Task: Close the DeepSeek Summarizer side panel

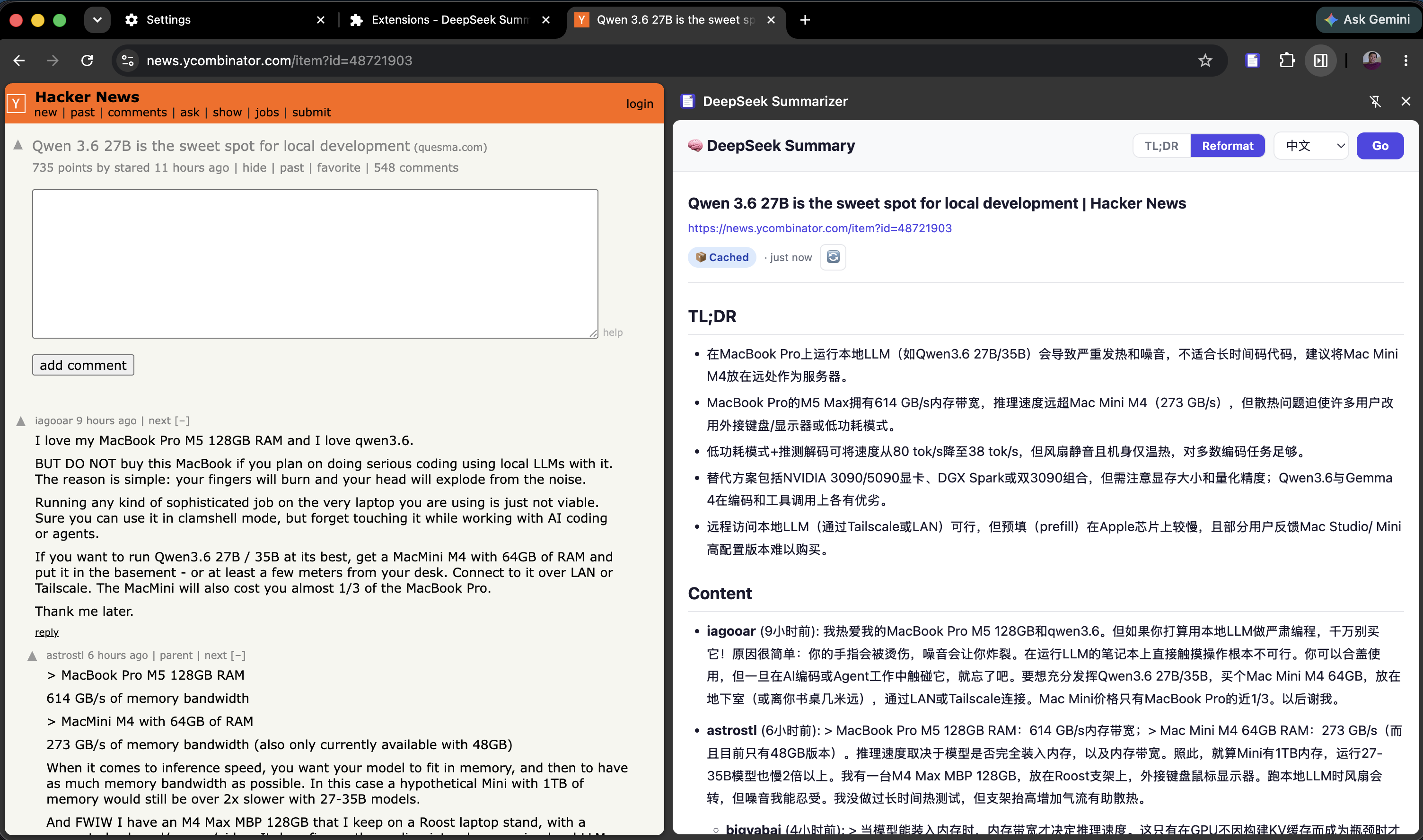Action: 1406,101
